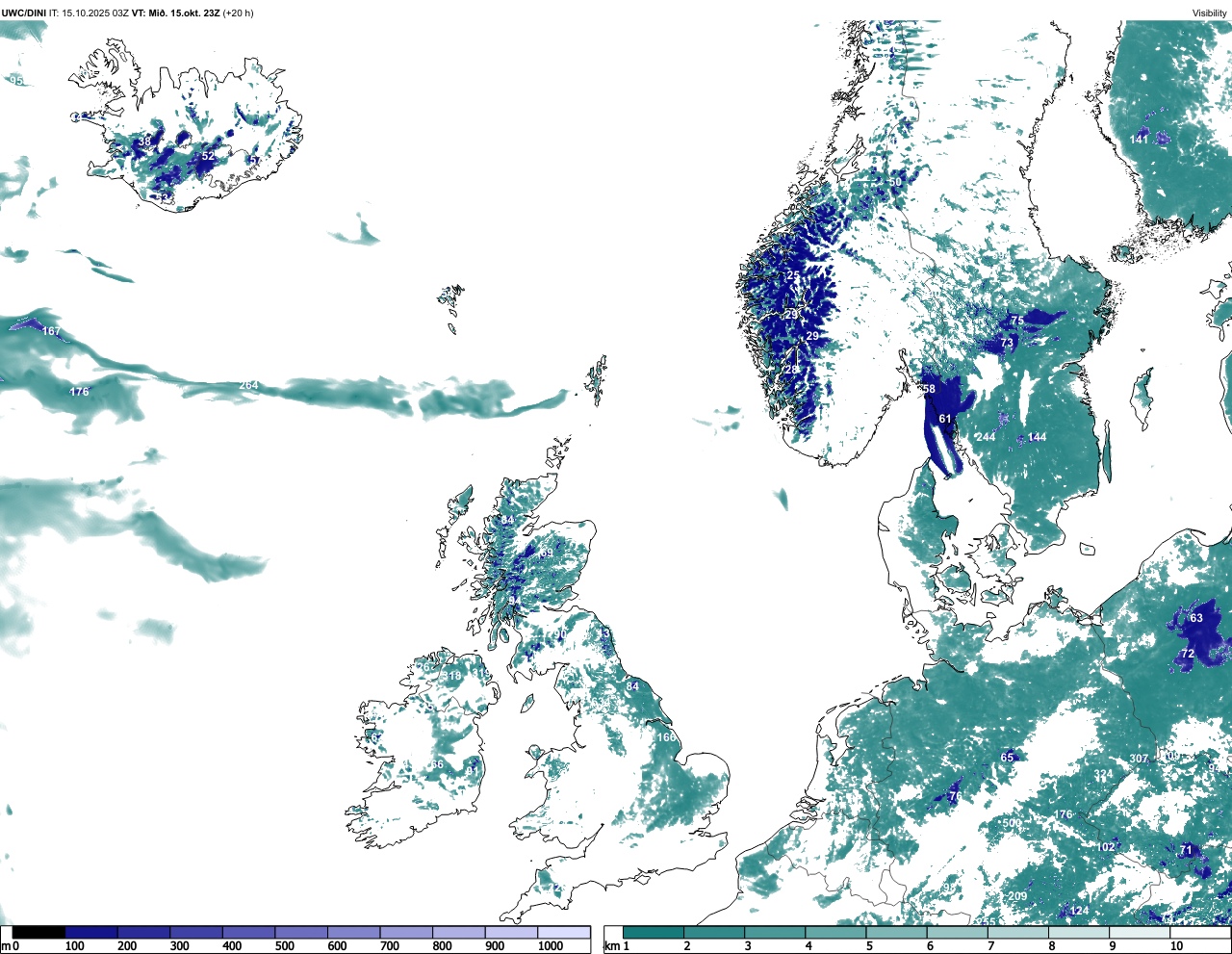Select the 5–6 km teal legend swatch
This screenshot has width=1232, height=954.
(x=898, y=933)
